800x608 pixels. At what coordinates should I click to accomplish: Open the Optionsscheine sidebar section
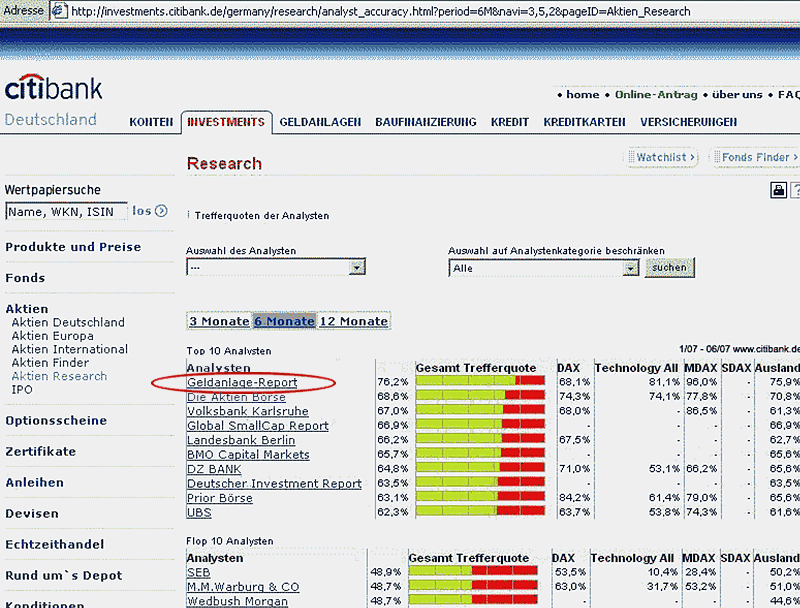coord(56,421)
